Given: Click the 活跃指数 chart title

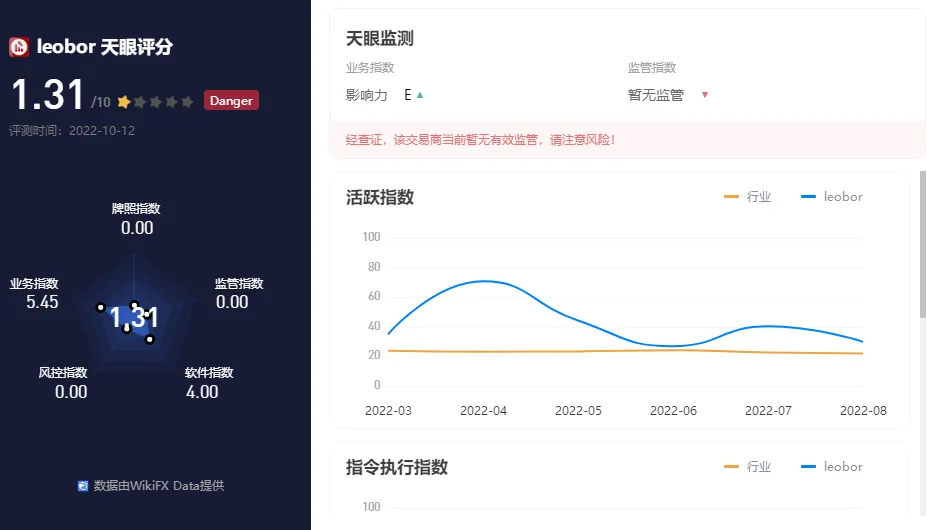Looking at the screenshot, I should [380, 198].
